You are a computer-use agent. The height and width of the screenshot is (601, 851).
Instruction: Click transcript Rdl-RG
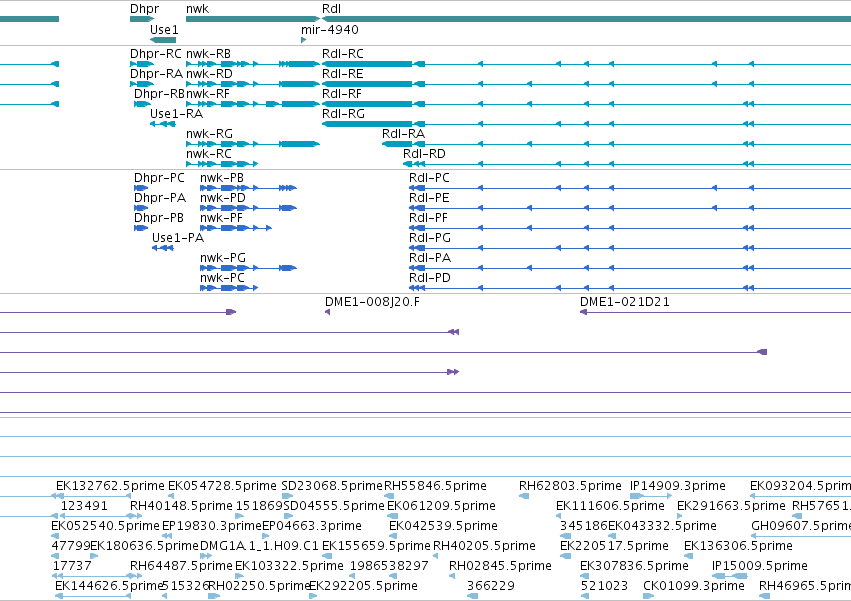click(x=343, y=113)
